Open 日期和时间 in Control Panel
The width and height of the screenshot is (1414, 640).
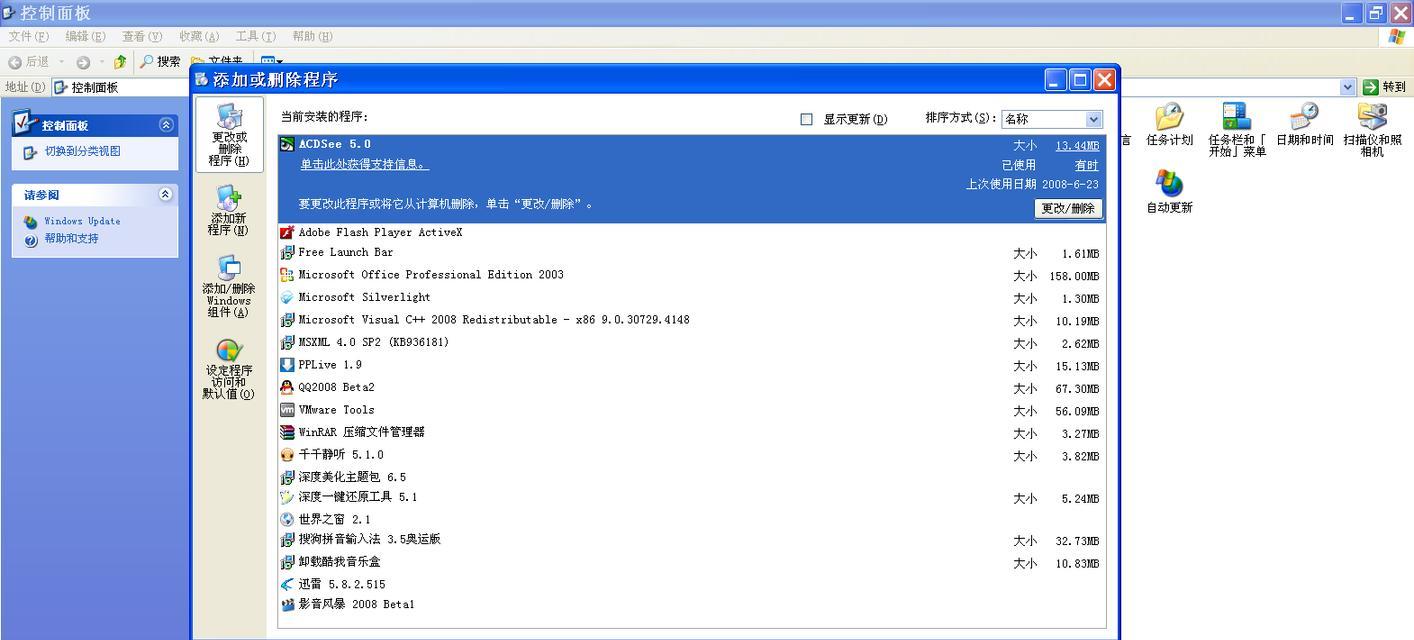point(1304,125)
